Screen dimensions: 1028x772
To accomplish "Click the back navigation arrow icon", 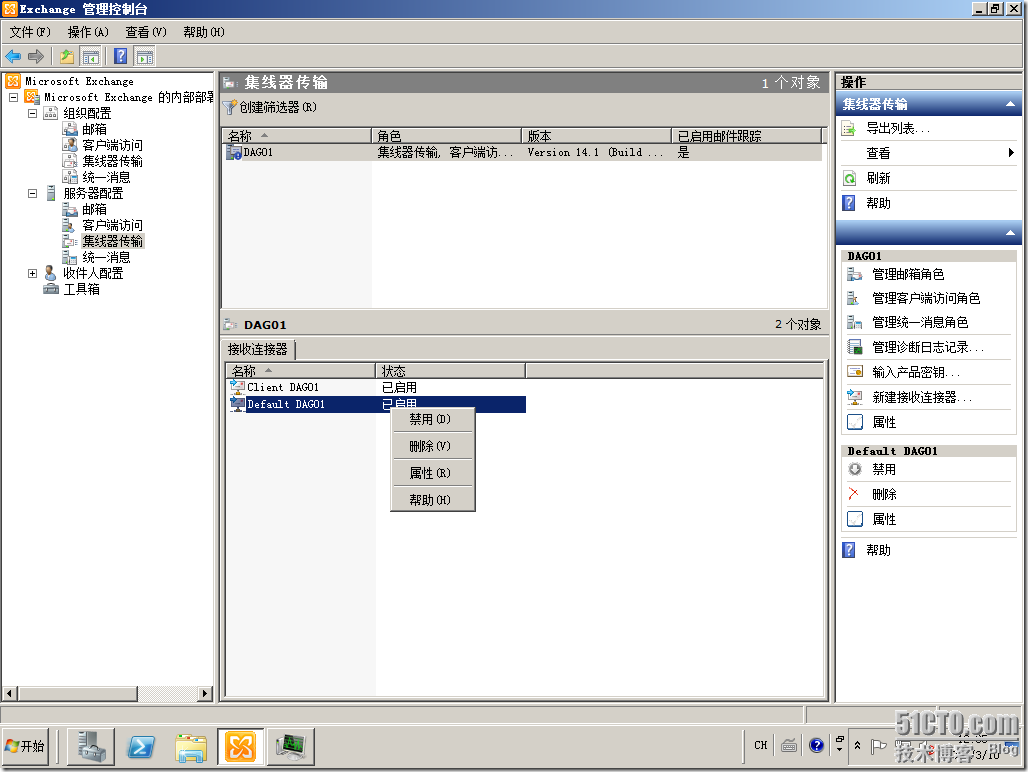I will 14,56.
